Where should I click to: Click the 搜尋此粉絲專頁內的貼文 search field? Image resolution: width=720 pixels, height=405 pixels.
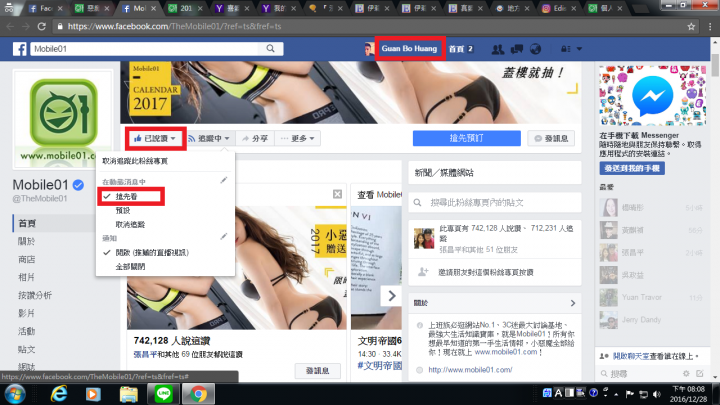tap(495, 202)
